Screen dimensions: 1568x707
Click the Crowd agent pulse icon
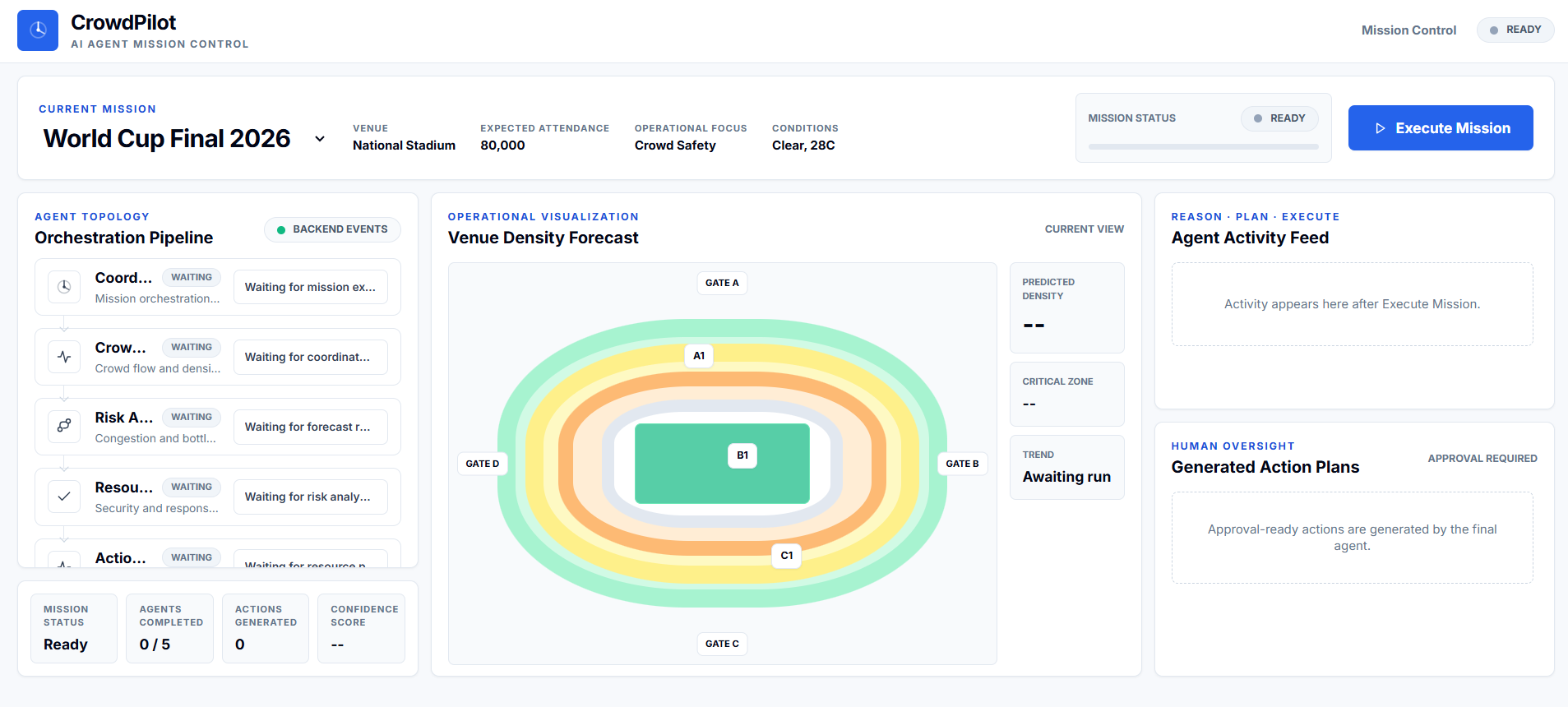point(64,357)
